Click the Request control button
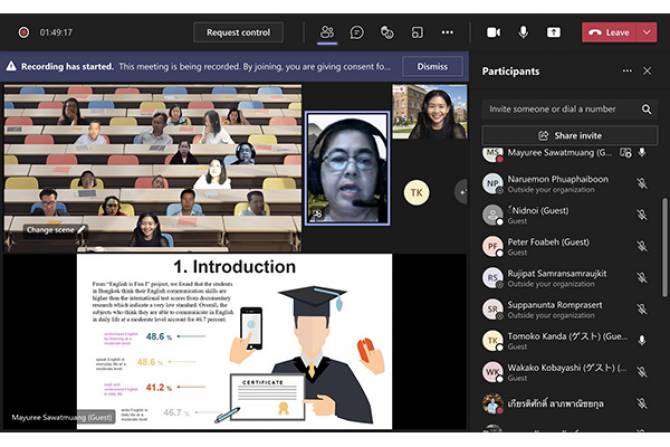 pos(238,32)
